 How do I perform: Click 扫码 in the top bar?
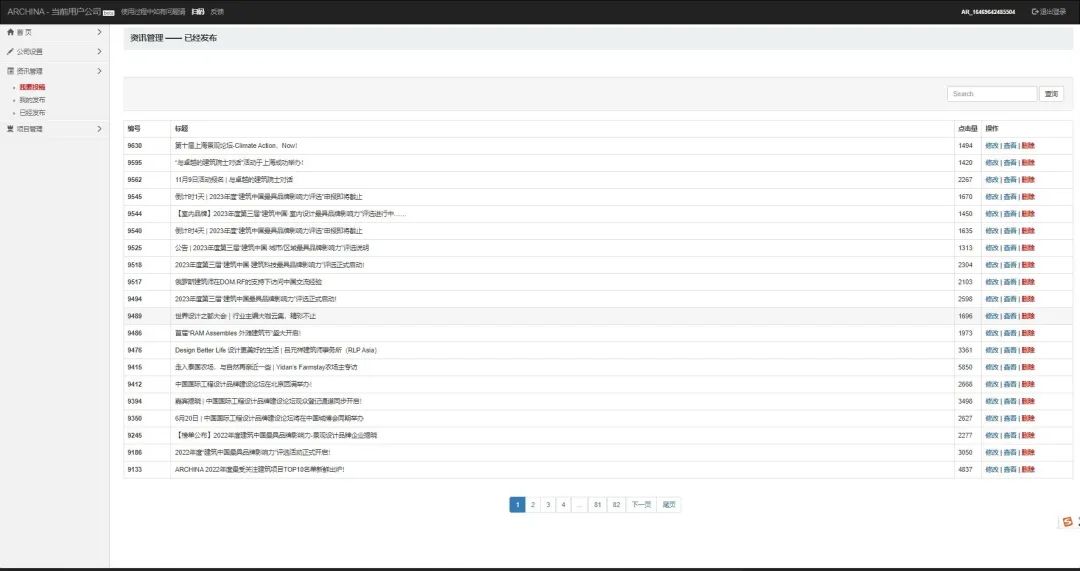click(198, 12)
